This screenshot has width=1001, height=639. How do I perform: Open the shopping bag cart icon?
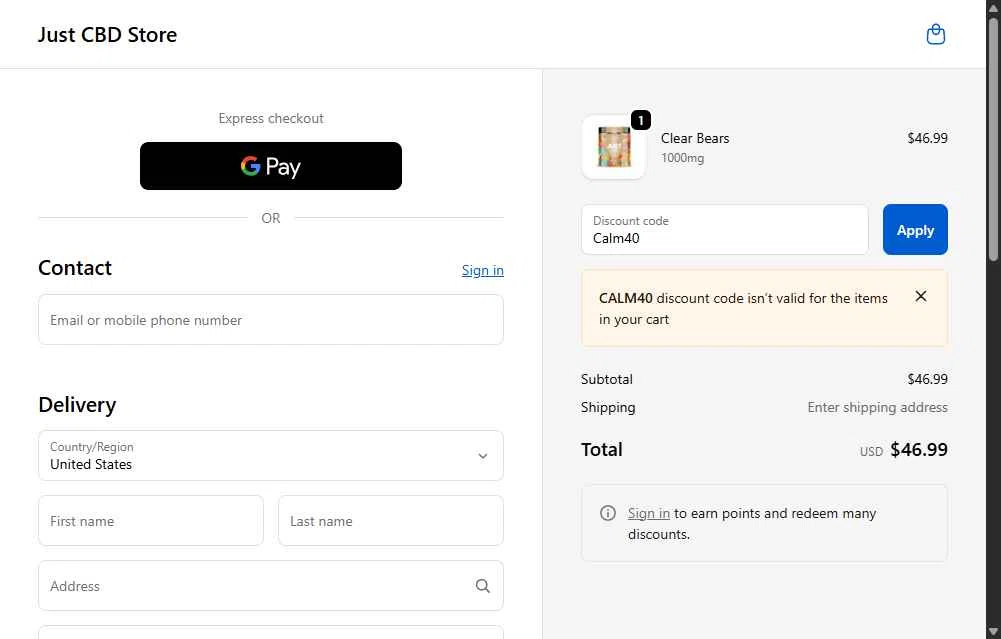point(936,35)
